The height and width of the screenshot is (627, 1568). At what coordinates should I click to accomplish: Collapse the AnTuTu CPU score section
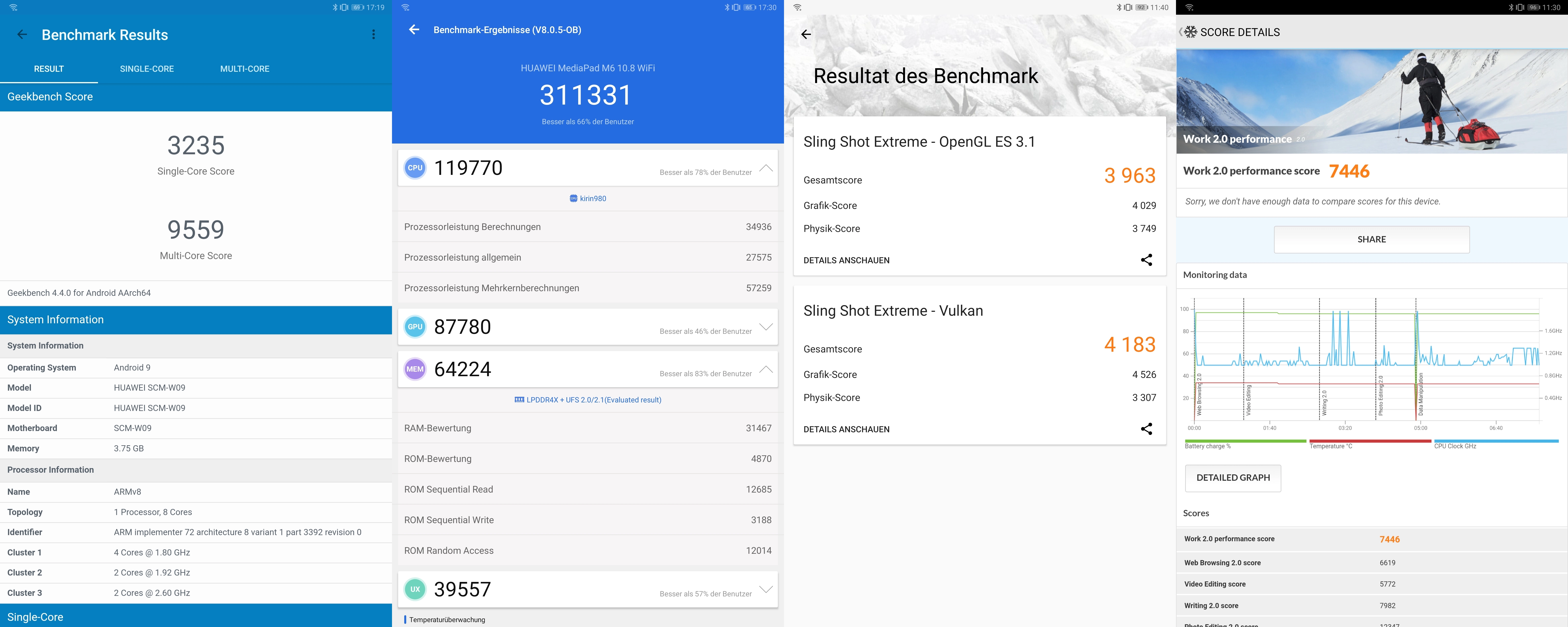click(766, 168)
